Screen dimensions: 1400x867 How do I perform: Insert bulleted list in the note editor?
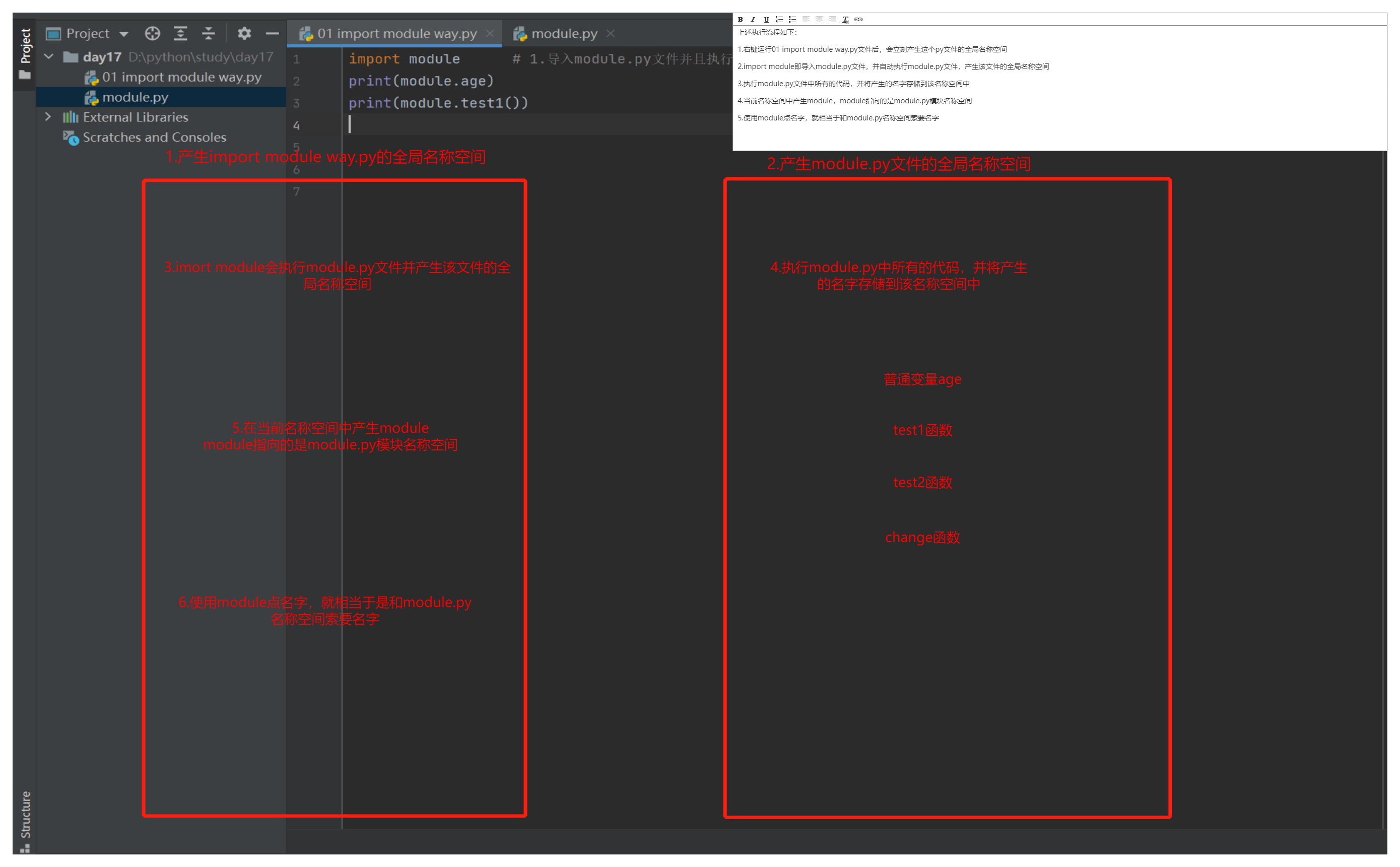click(x=792, y=20)
